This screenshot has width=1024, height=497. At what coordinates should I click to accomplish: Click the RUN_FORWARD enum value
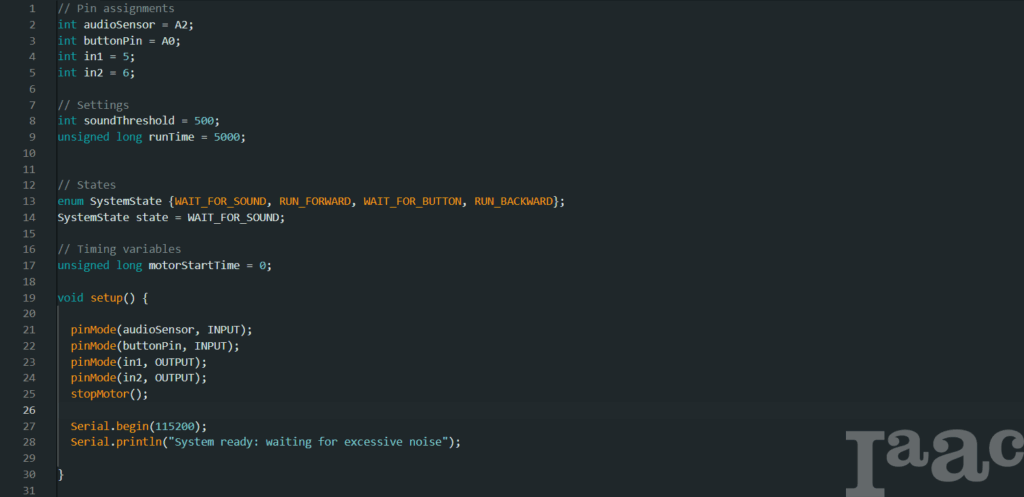(315, 201)
